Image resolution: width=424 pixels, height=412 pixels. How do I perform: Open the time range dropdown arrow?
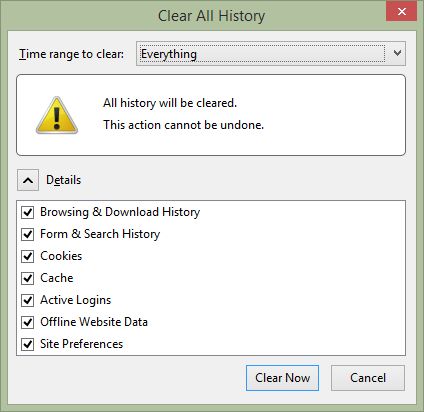click(x=397, y=53)
